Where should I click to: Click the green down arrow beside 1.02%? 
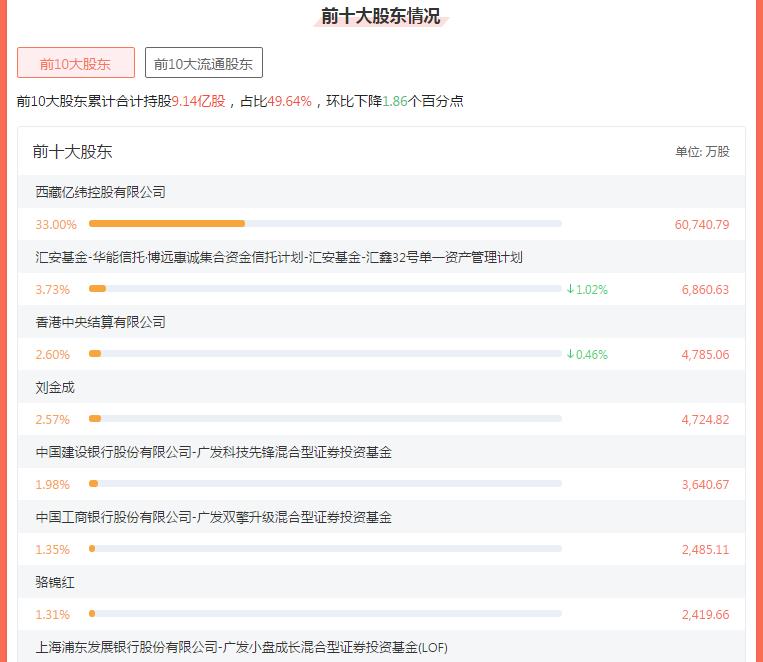tap(570, 289)
